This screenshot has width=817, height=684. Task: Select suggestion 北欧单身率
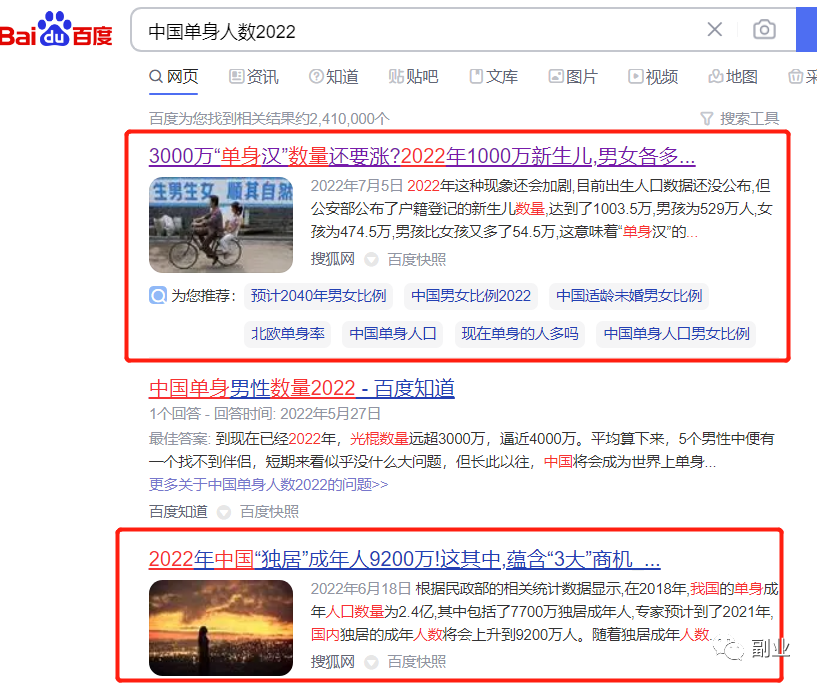[x=288, y=334]
